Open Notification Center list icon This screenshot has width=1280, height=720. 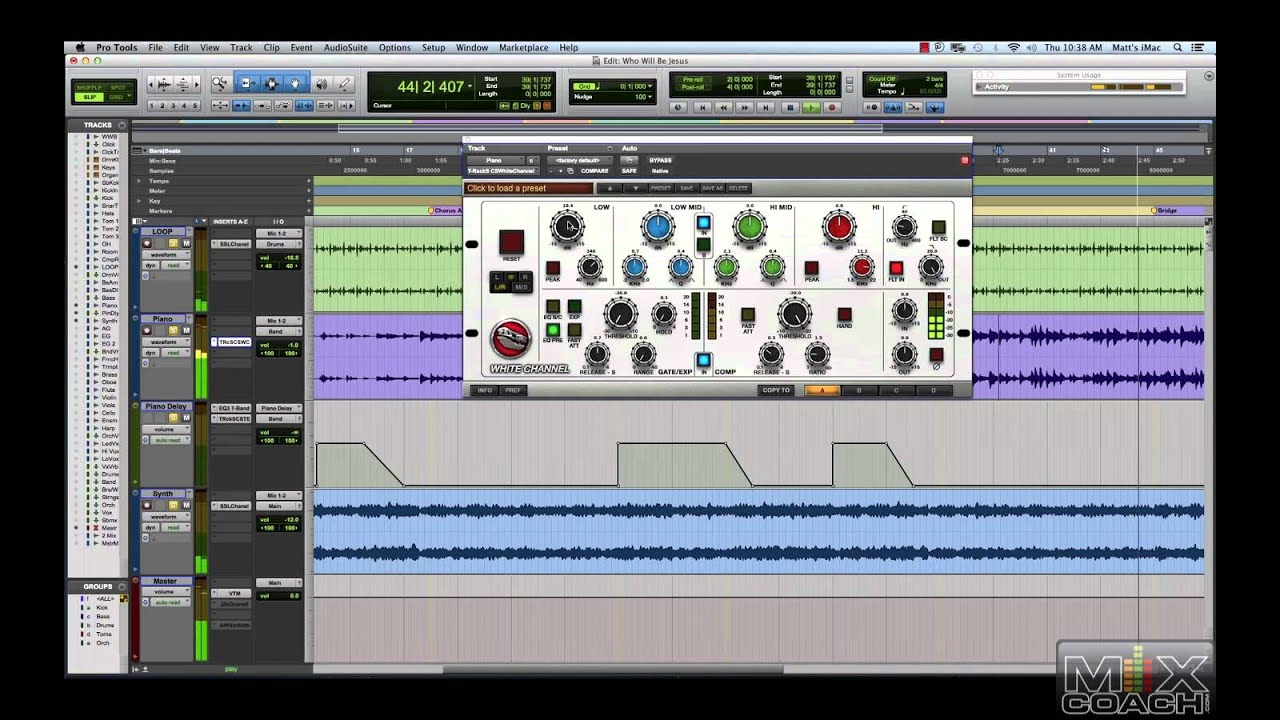(1198, 47)
